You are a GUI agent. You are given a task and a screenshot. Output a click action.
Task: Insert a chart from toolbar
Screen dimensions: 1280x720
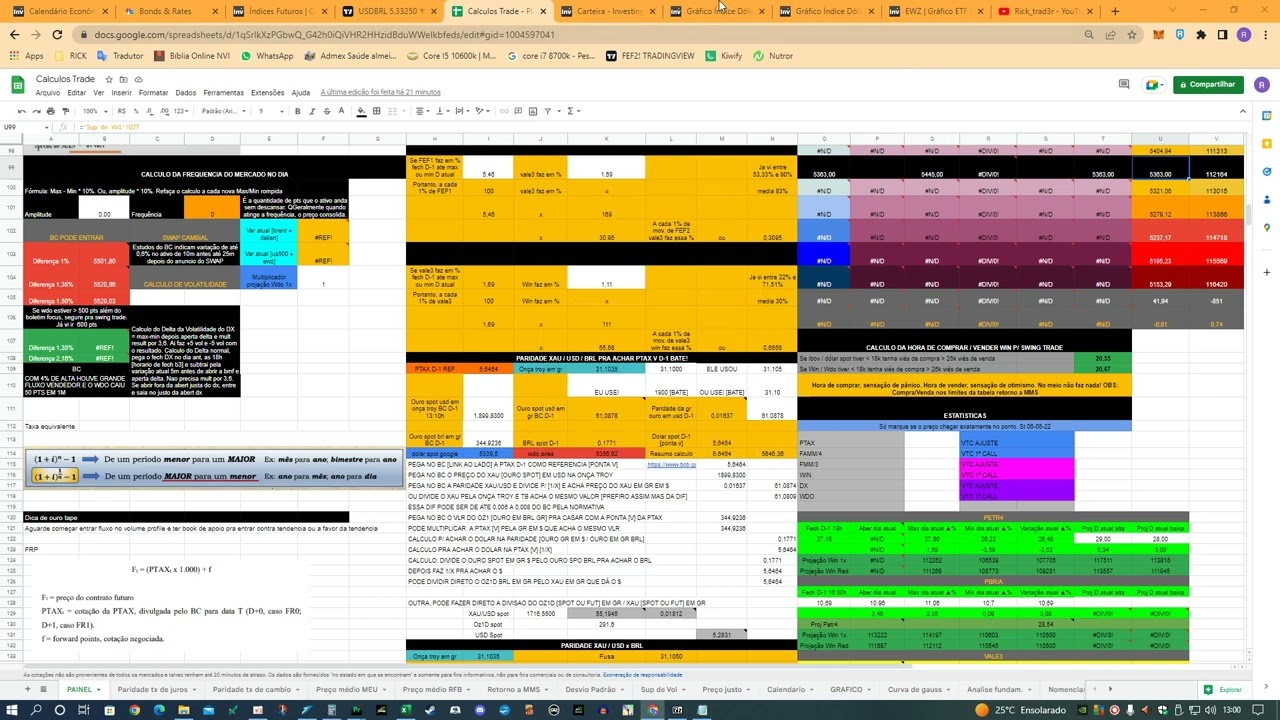(x=533, y=111)
